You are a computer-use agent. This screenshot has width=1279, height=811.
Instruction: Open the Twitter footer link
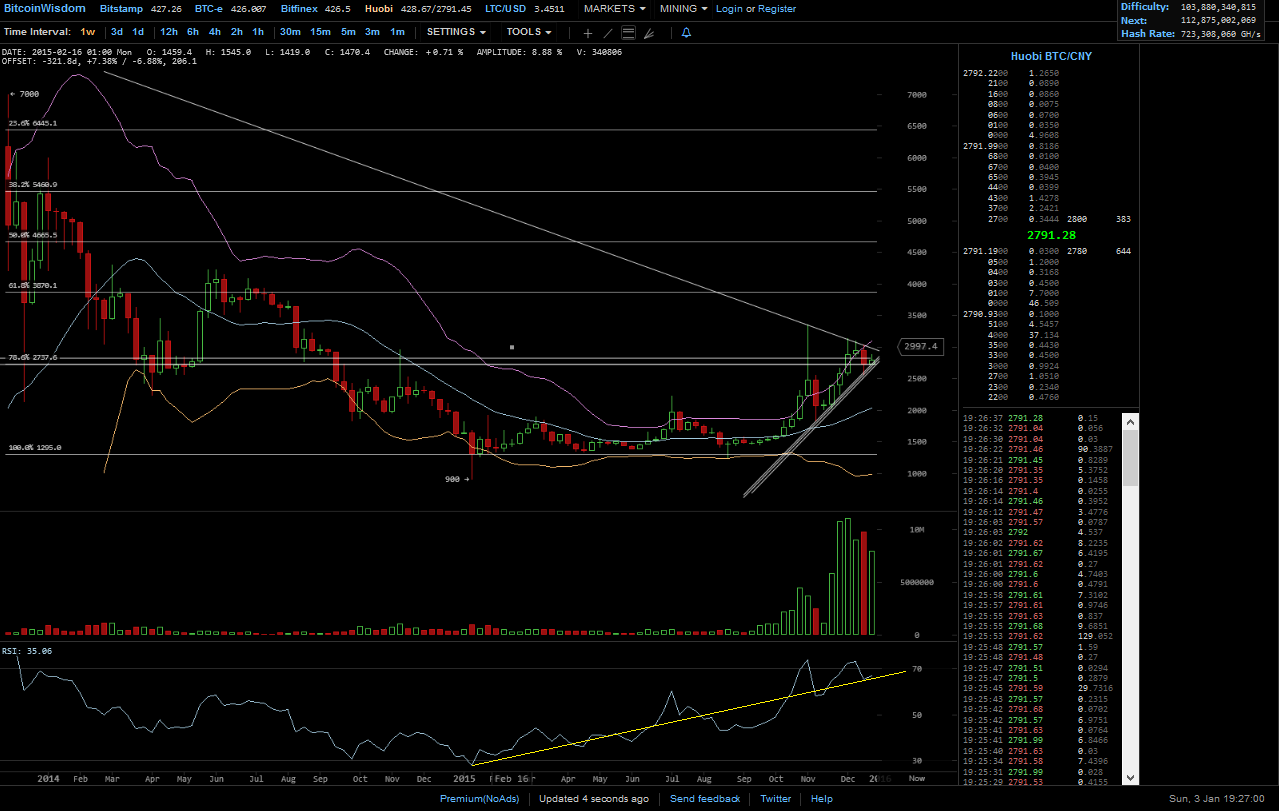pos(776,799)
